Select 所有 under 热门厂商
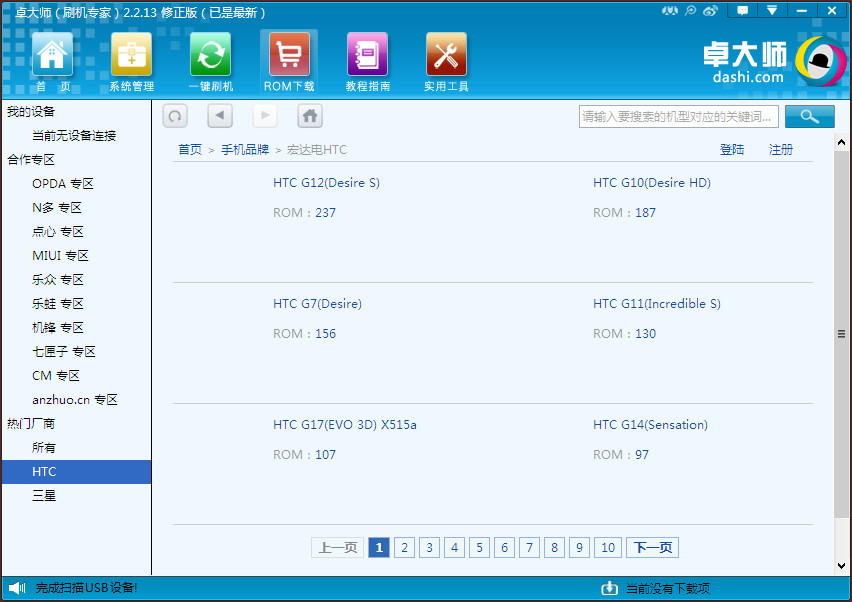The height and width of the screenshot is (602, 852). [x=77, y=448]
